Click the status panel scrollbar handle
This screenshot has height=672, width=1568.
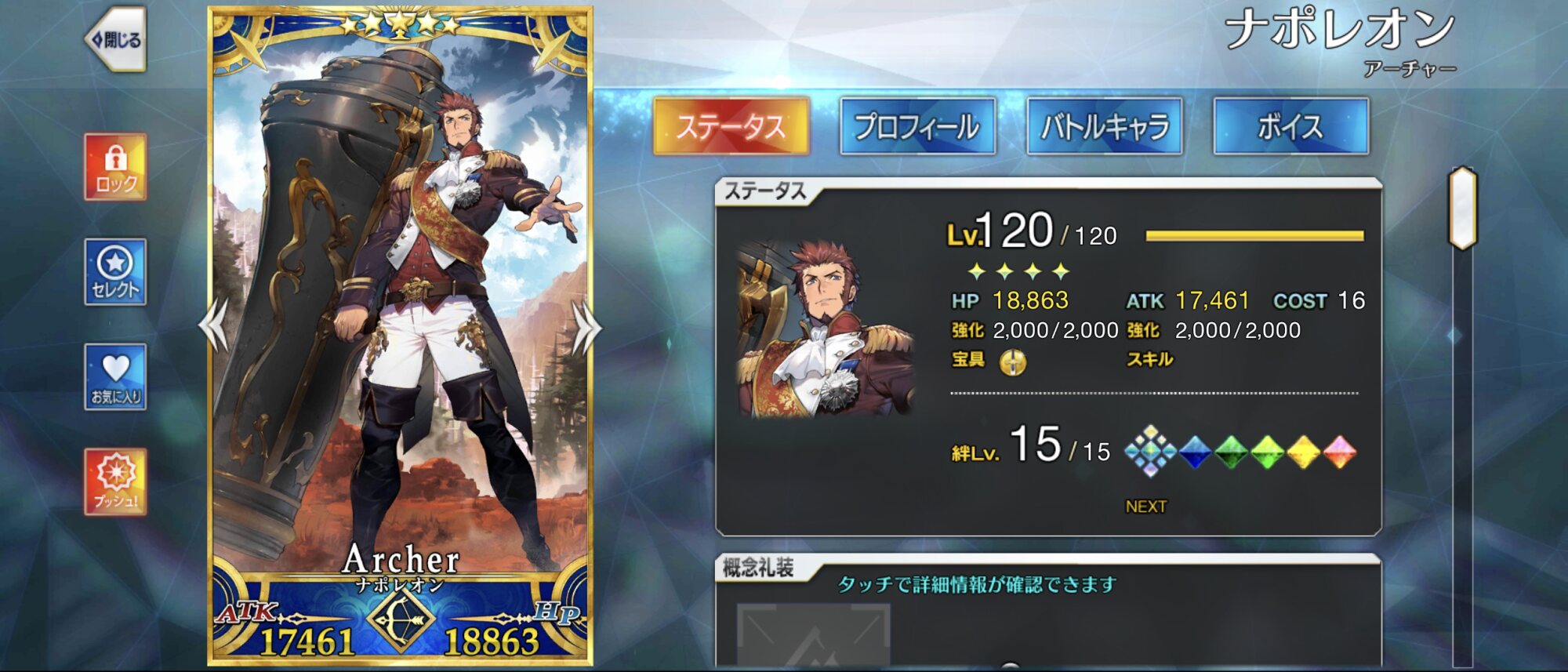[1462, 209]
